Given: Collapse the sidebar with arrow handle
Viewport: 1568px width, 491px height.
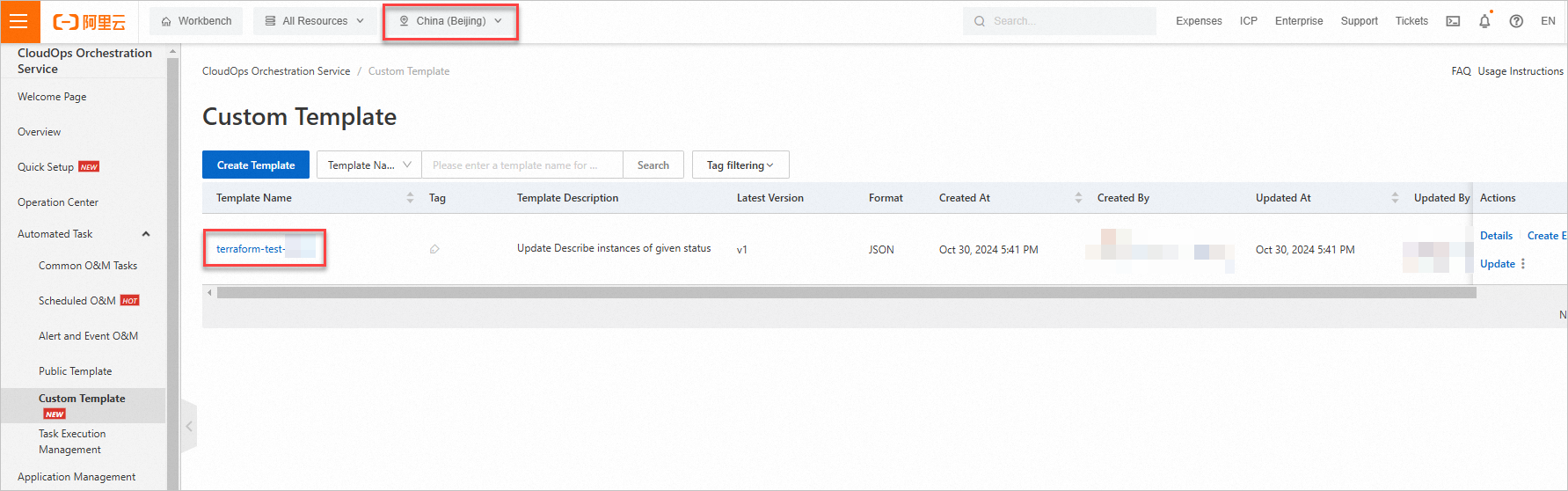Looking at the screenshot, I should (x=188, y=427).
